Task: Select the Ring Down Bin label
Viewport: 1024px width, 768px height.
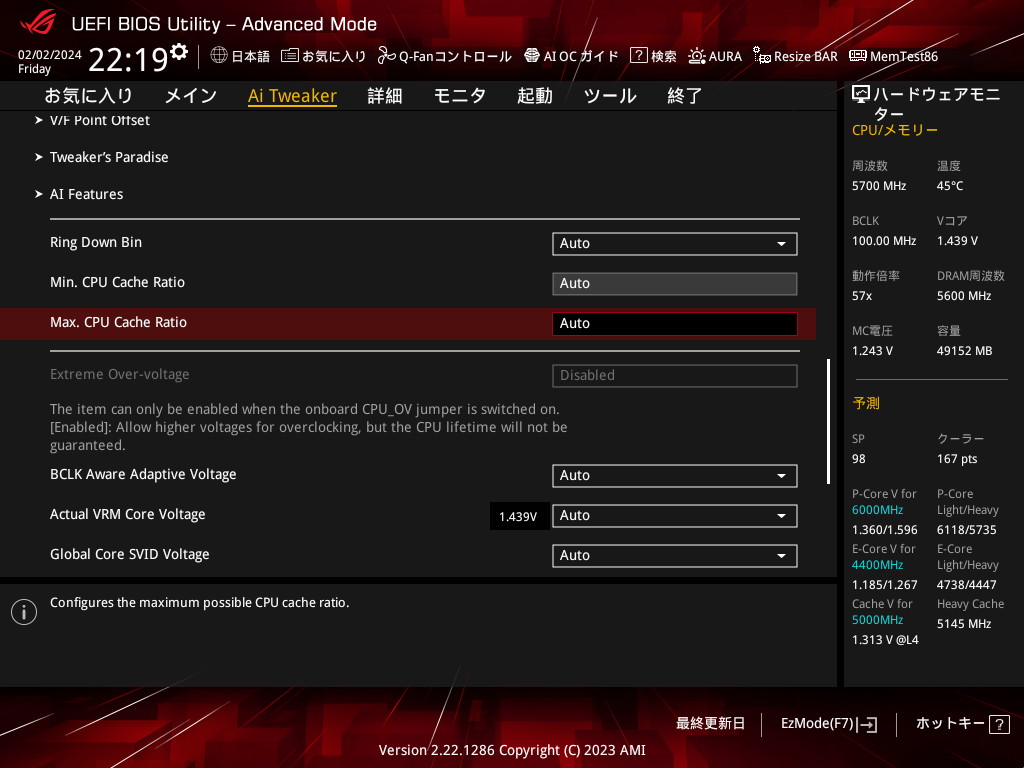Action: tap(96, 242)
